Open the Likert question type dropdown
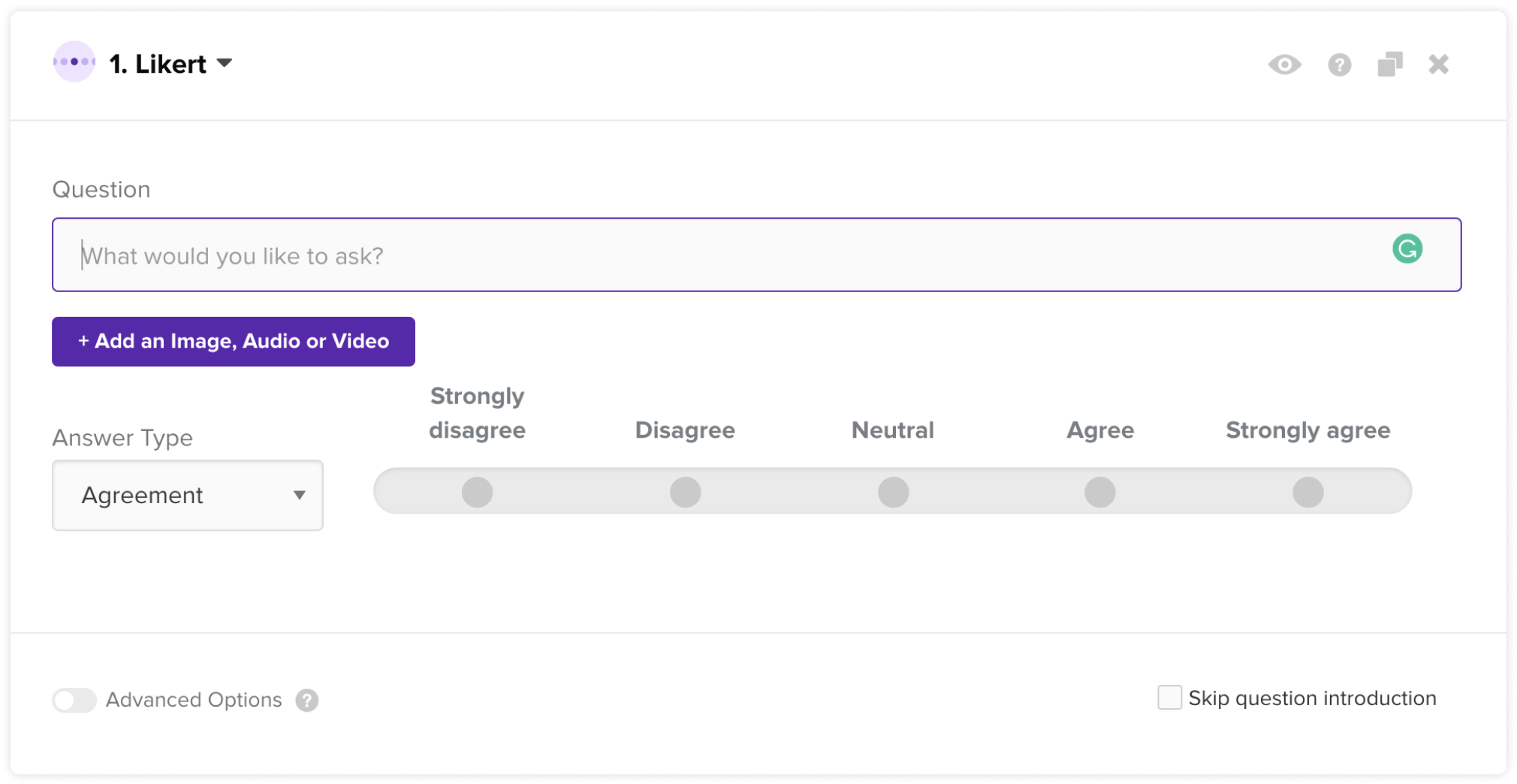The width and height of the screenshot is (1517, 784). pos(225,63)
